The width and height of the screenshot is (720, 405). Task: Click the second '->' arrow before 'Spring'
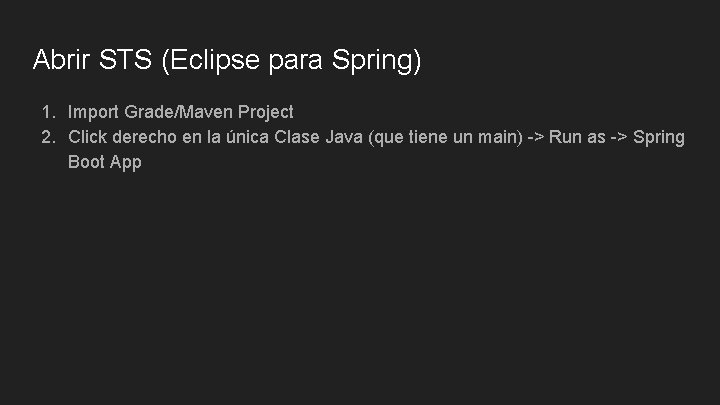619,137
